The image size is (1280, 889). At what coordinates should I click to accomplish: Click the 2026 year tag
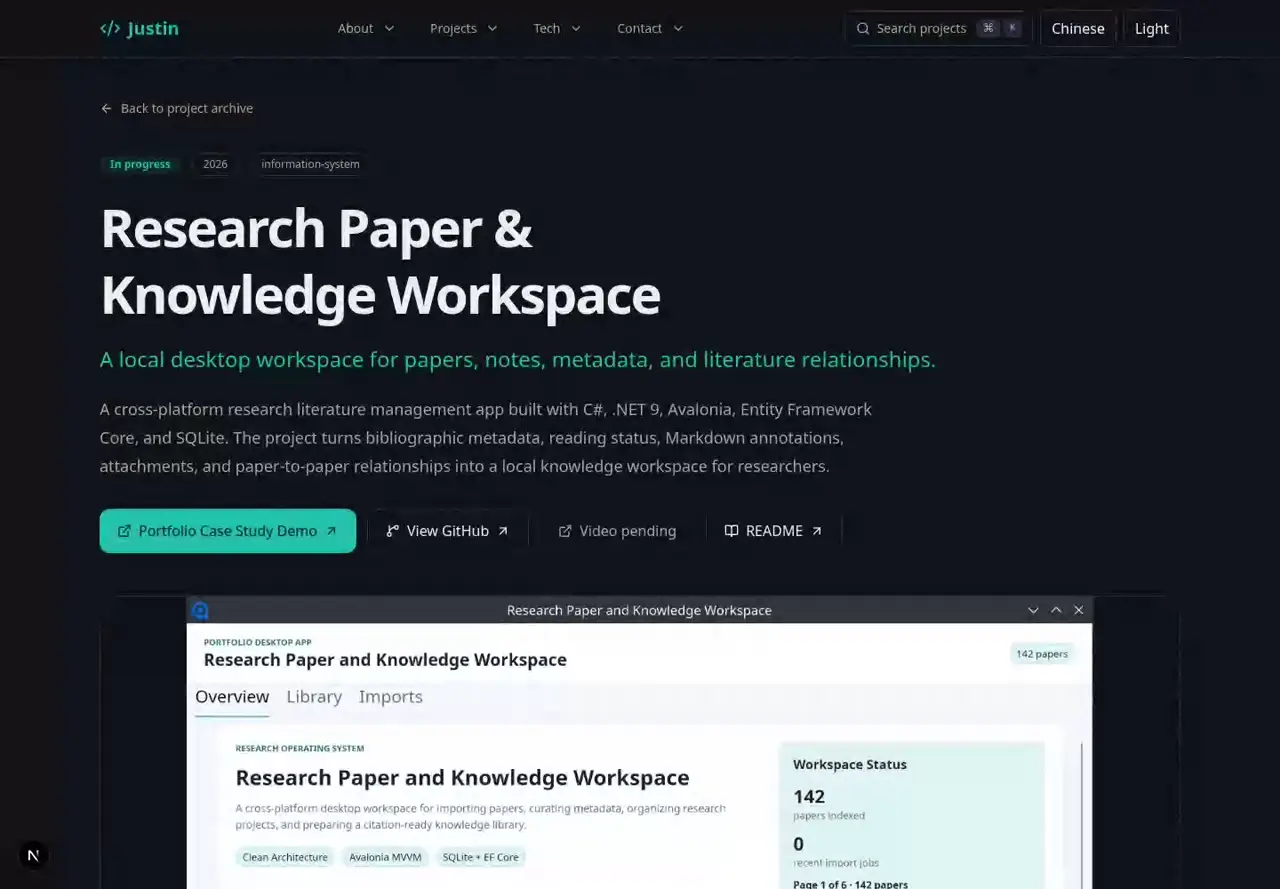[x=215, y=164]
